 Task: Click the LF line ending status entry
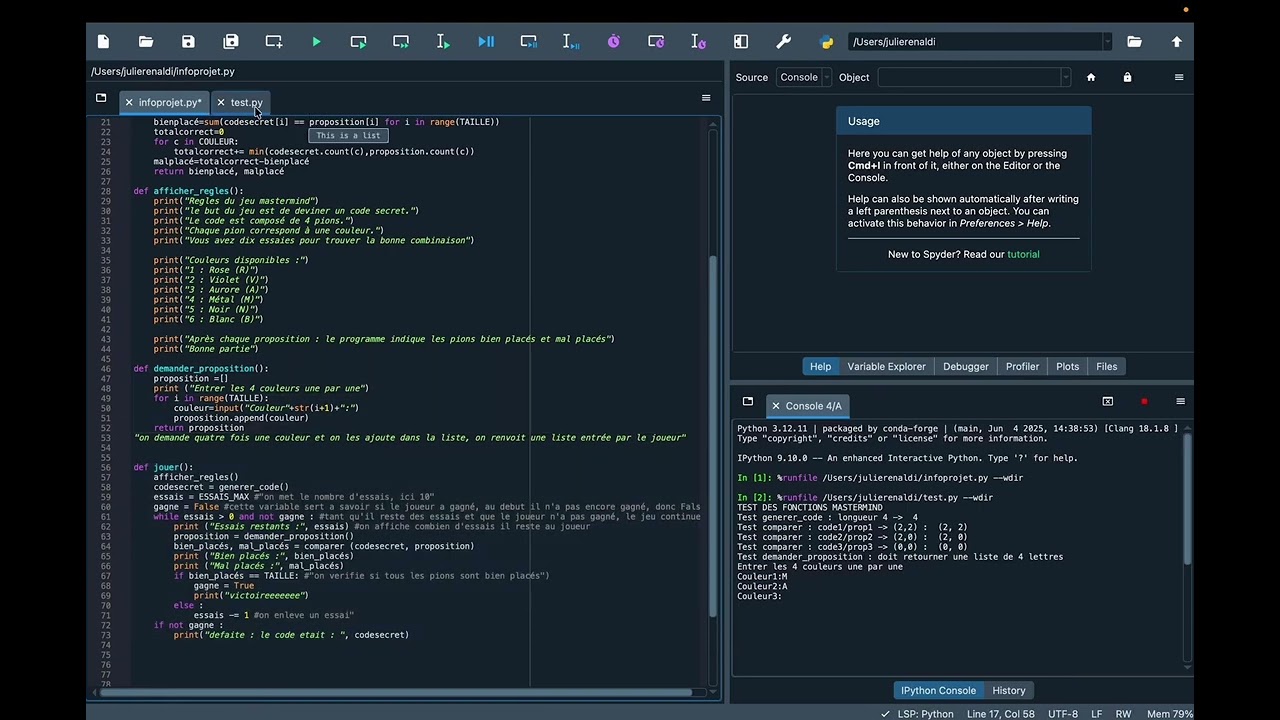[1096, 714]
